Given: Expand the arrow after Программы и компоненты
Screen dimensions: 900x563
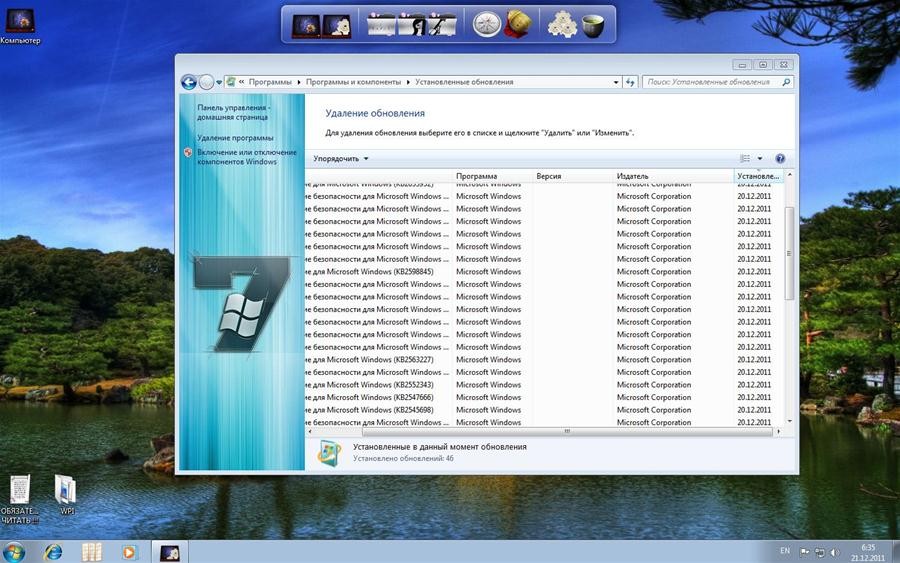Looking at the screenshot, I should [408, 82].
